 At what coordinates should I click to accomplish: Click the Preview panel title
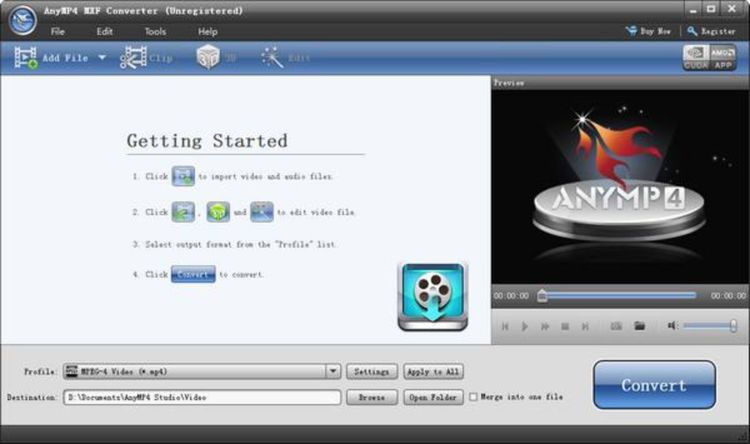[509, 83]
